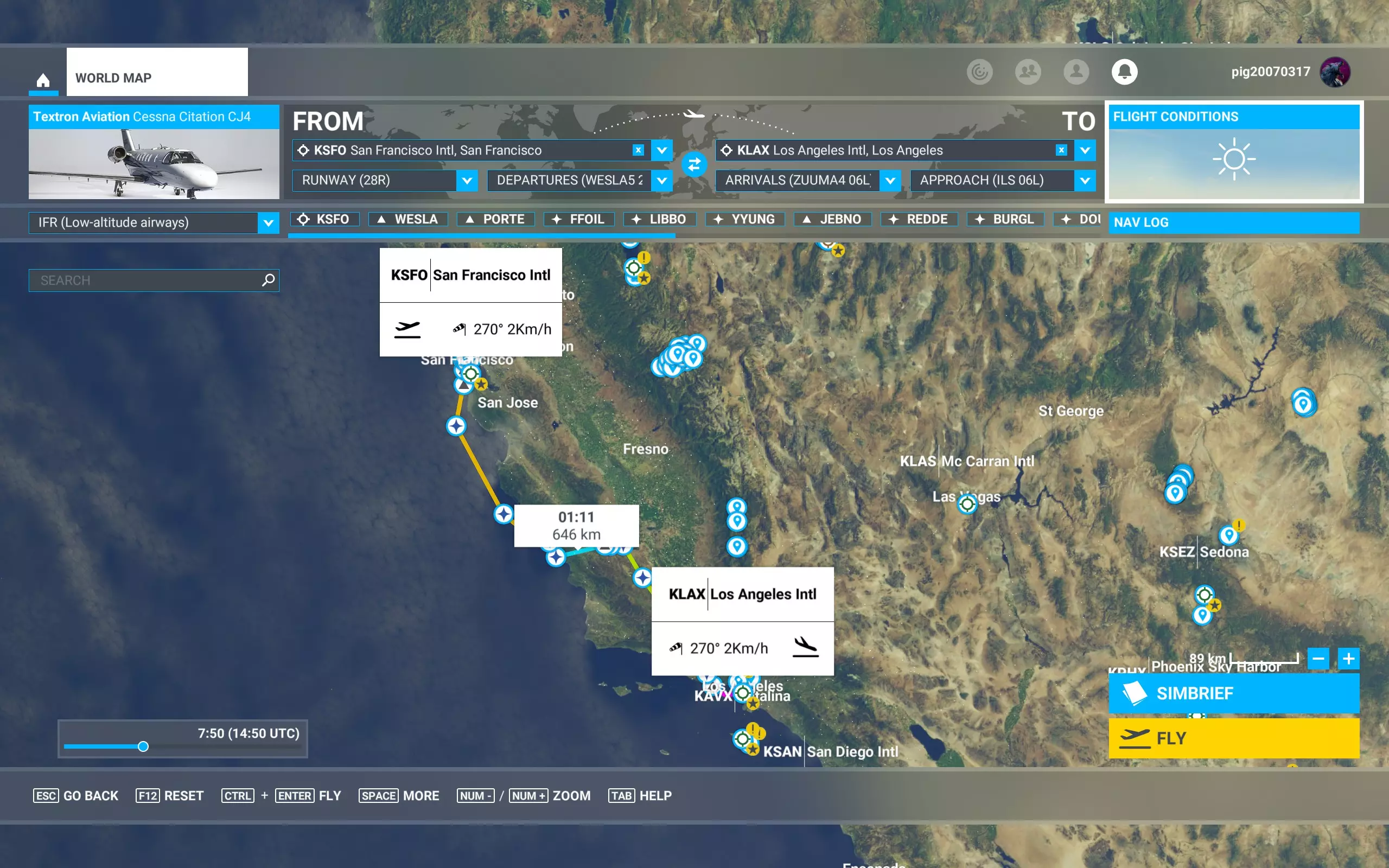The height and width of the screenshot is (868, 1389).
Task: Click the time of day slider handle
Action: pos(143,746)
